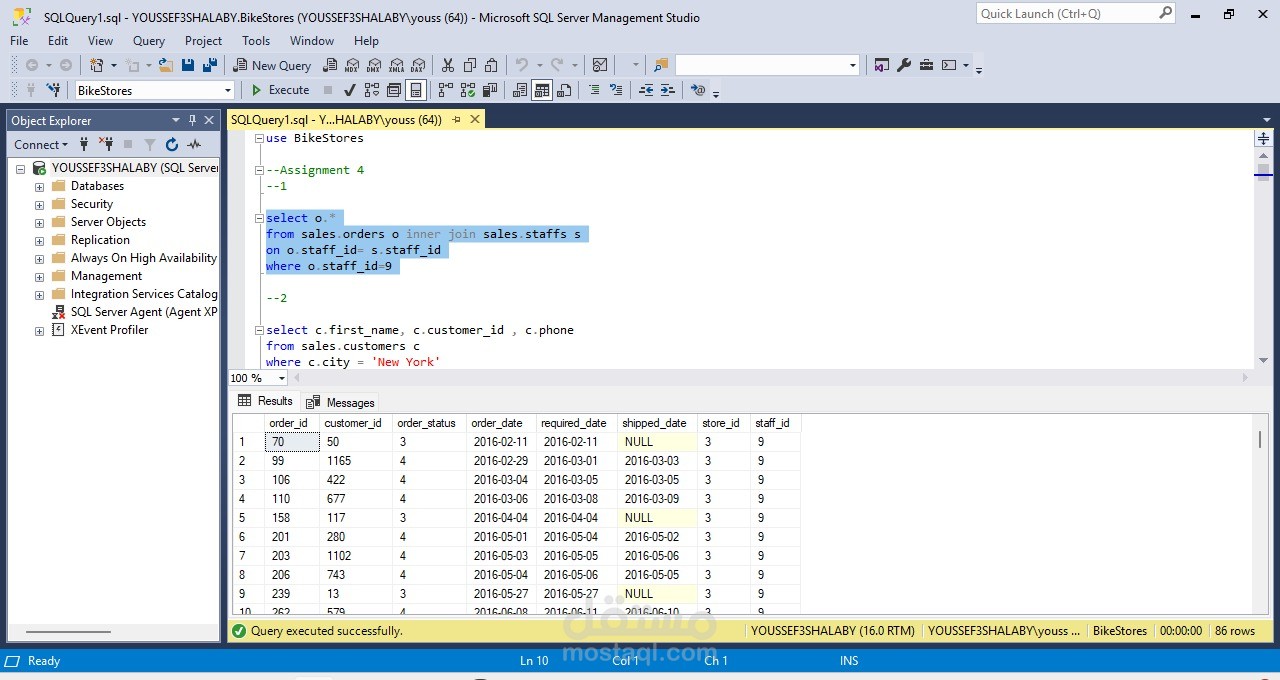Display the Estimated Execution Plan
This screenshot has width=1280, height=680.
coord(372,90)
